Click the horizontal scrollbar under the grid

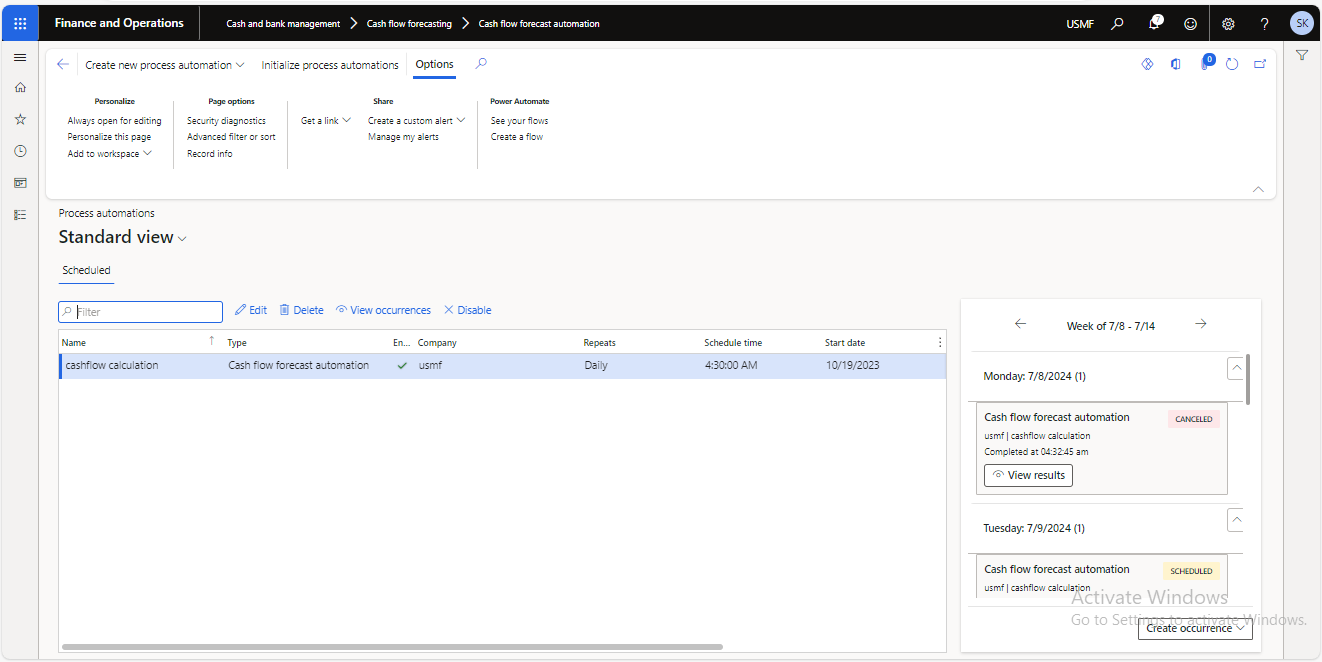392,647
